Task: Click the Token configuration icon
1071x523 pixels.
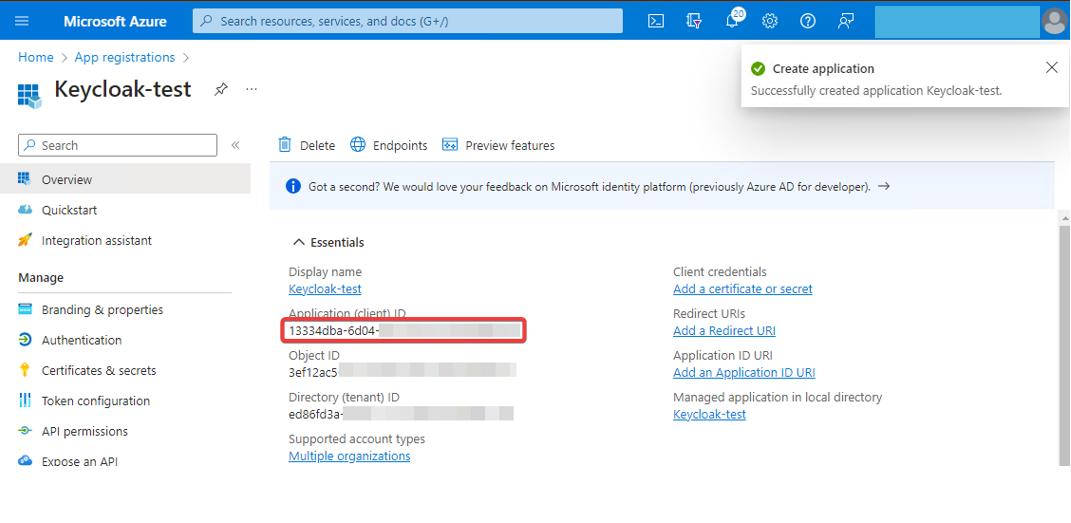Action: [x=25, y=400]
